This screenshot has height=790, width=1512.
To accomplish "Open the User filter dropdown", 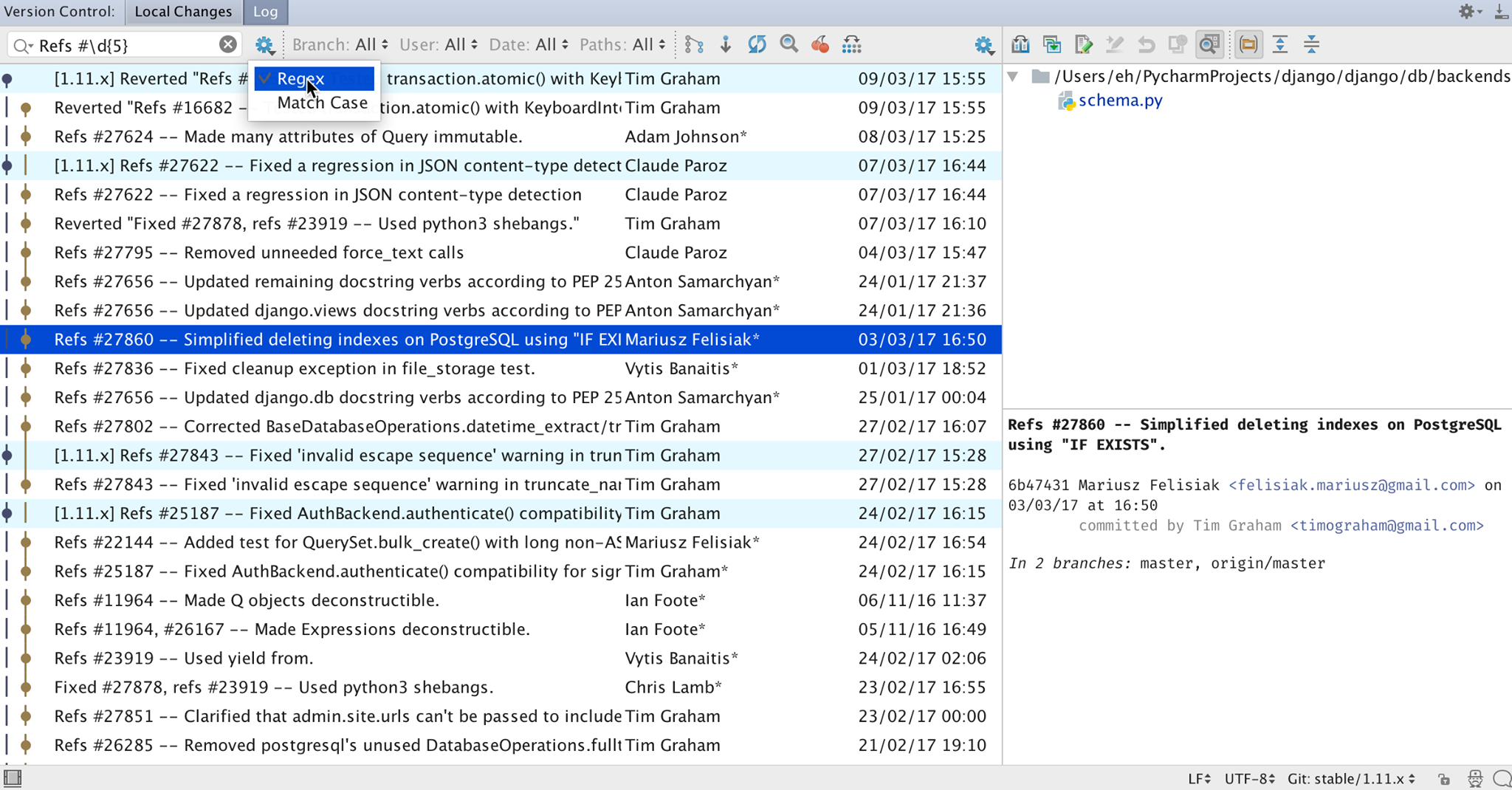I will pos(439,45).
